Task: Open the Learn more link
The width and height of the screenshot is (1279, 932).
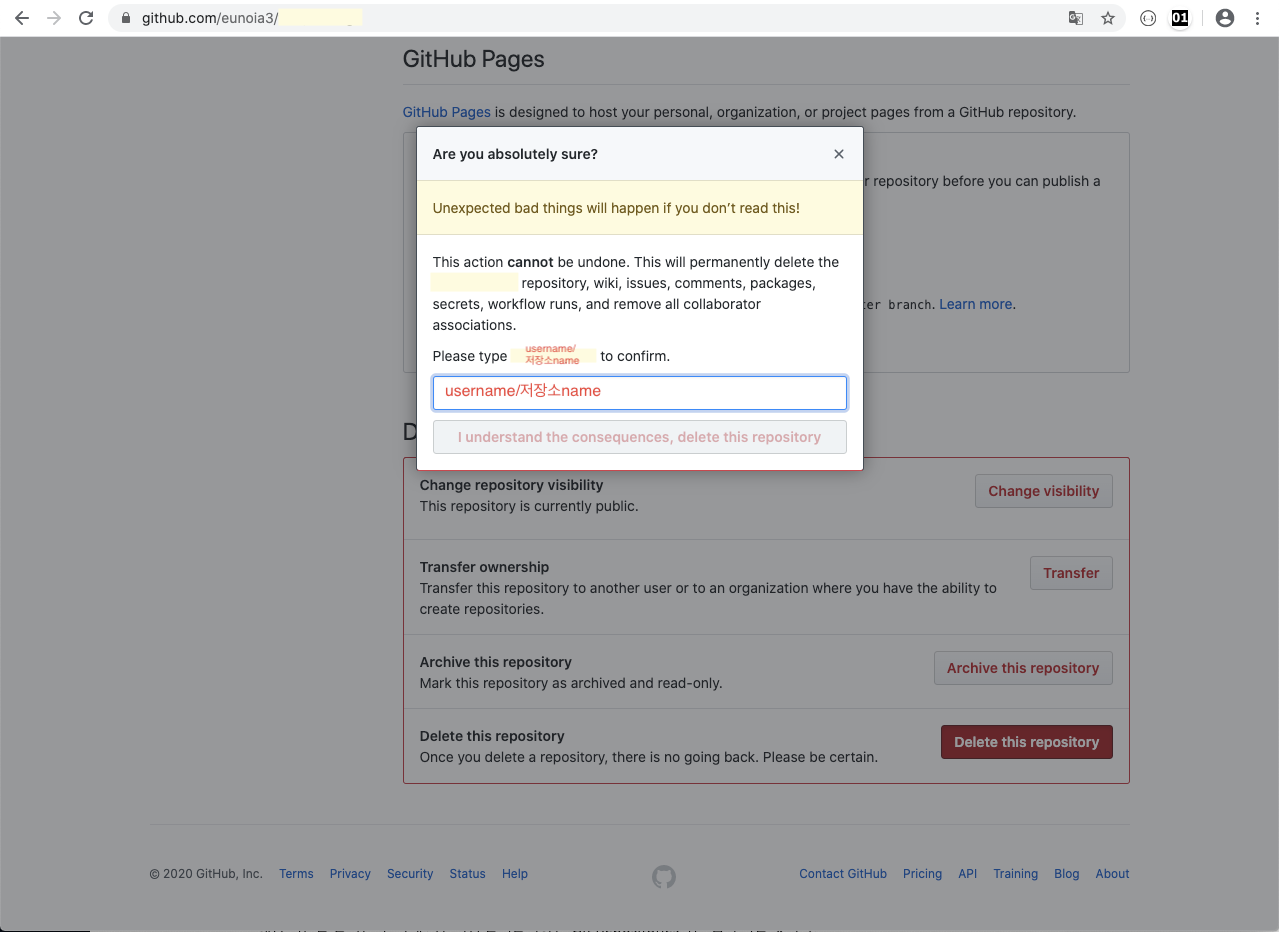Action: click(975, 304)
